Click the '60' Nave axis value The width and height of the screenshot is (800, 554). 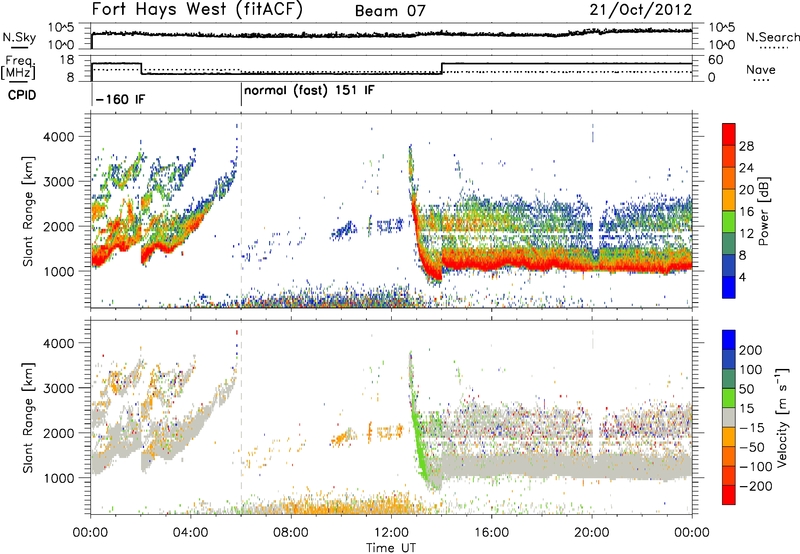(x=716, y=60)
